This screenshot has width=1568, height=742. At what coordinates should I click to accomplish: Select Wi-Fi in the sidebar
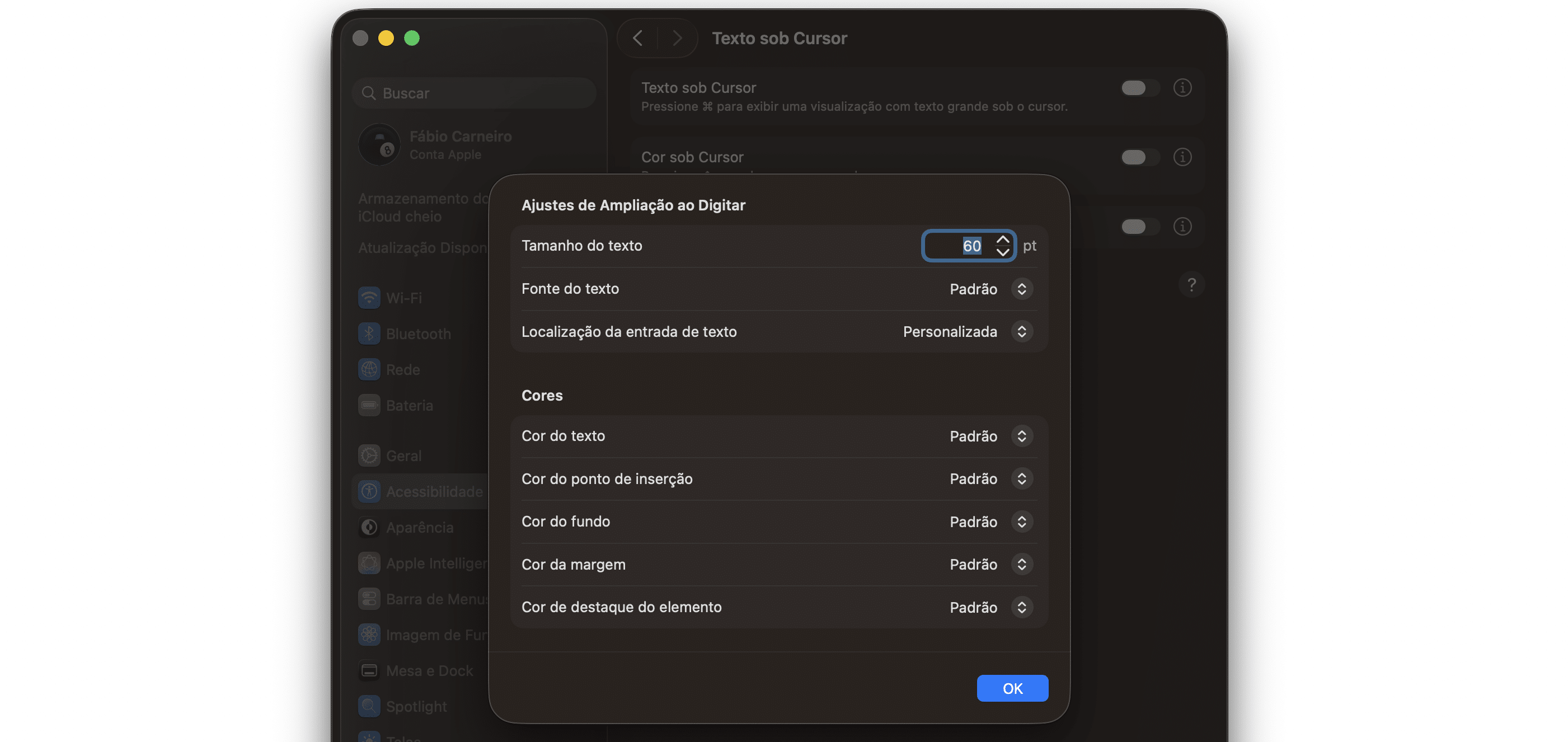click(x=404, y=298)
